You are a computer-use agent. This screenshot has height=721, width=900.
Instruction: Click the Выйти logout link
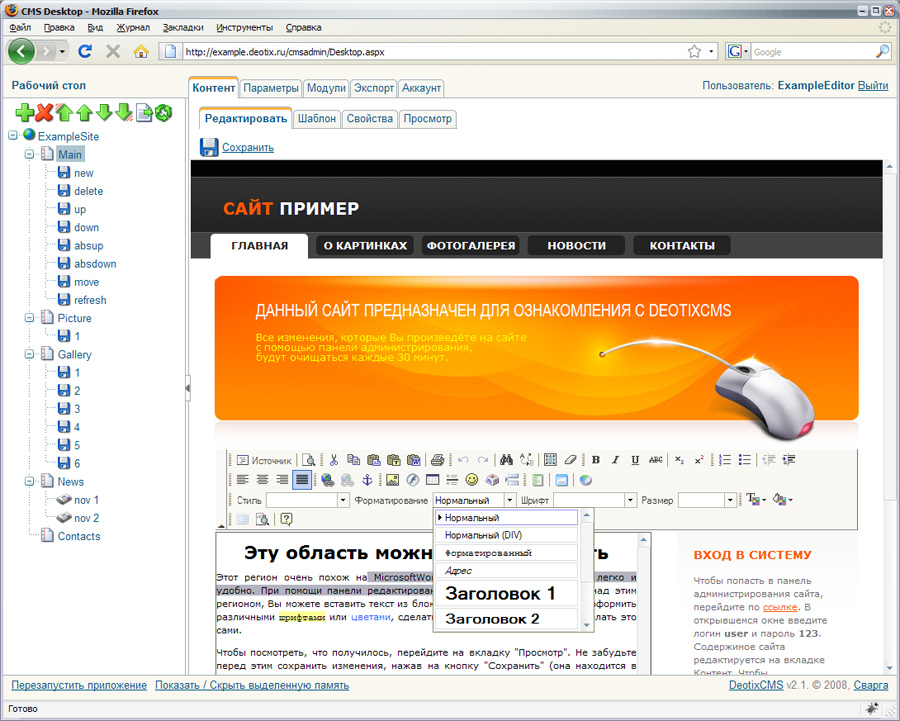click(872, 86)
